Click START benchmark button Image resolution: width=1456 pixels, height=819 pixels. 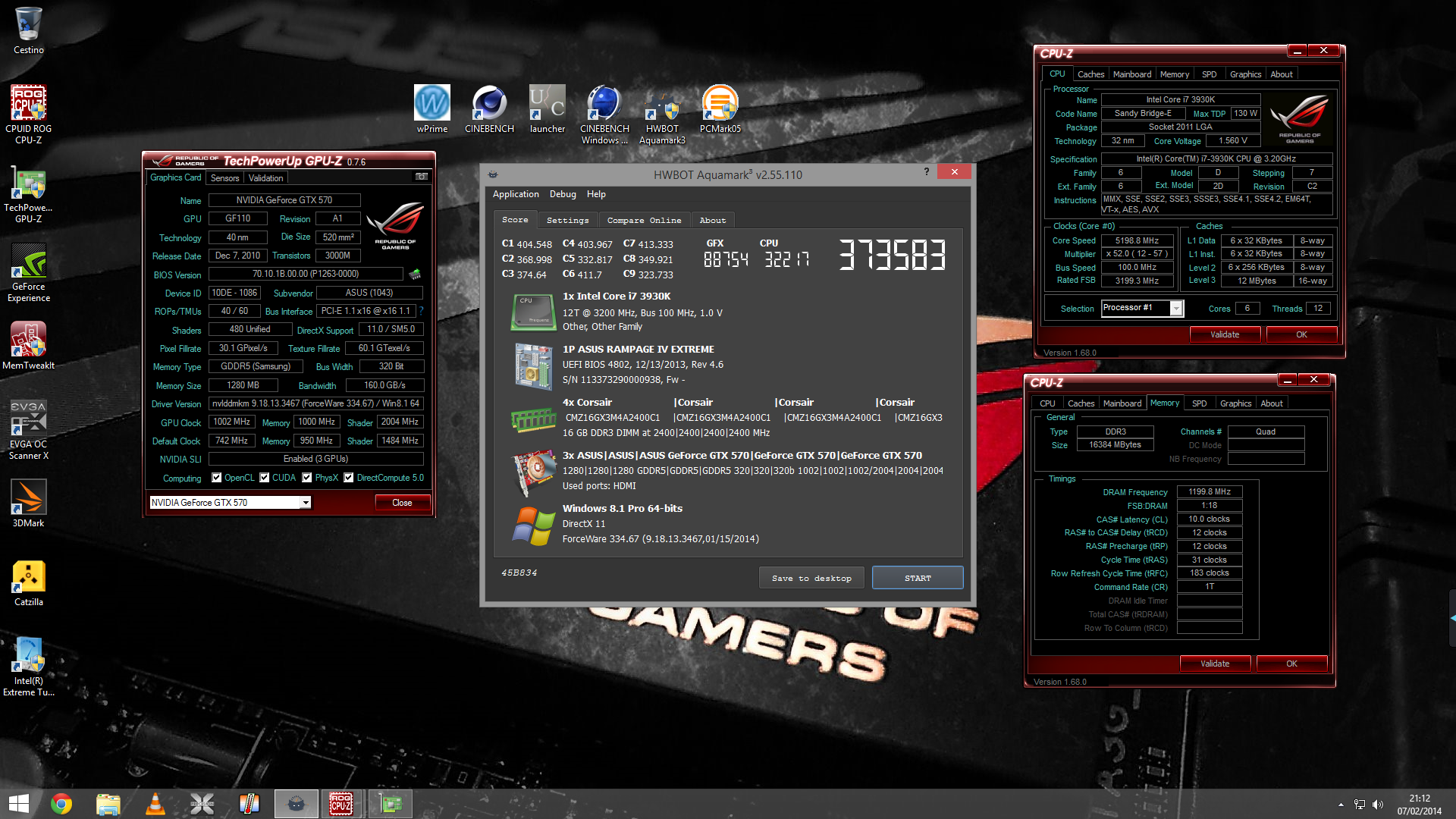[918, 578]
